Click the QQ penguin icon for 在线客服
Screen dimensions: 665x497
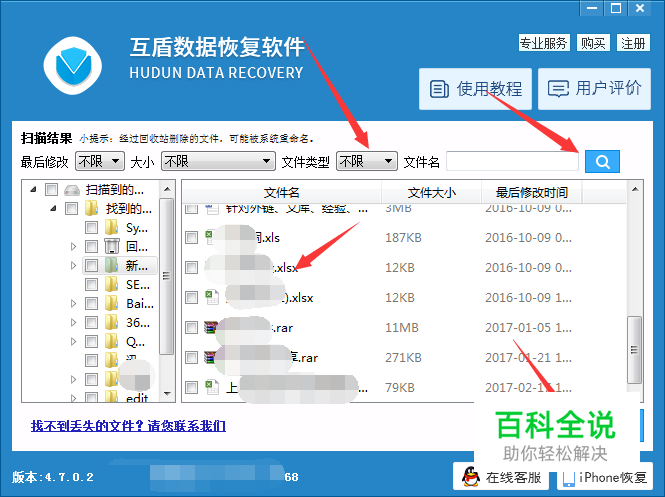471,477
